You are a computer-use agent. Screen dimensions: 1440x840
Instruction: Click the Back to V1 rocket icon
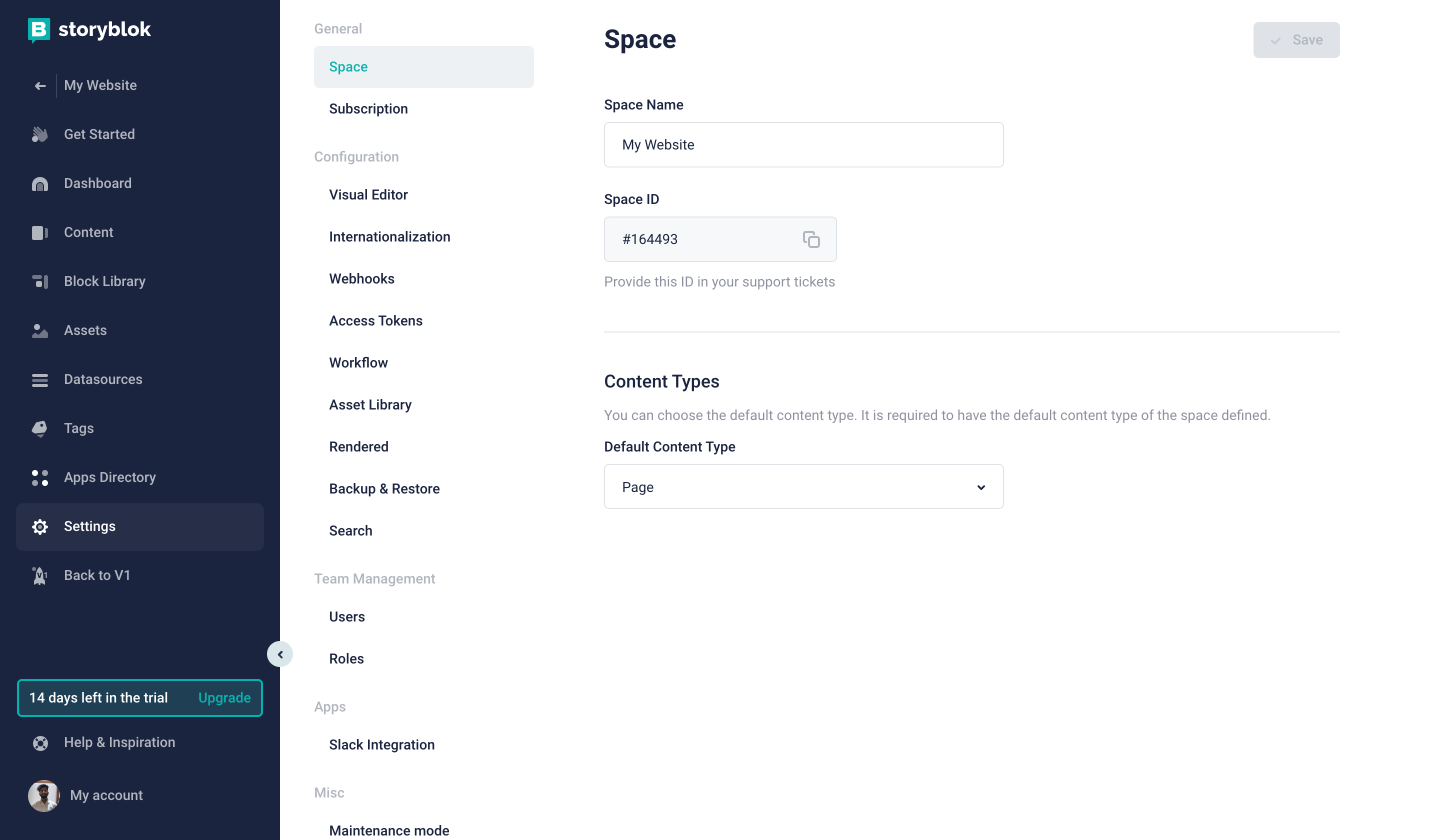(39, 575)
